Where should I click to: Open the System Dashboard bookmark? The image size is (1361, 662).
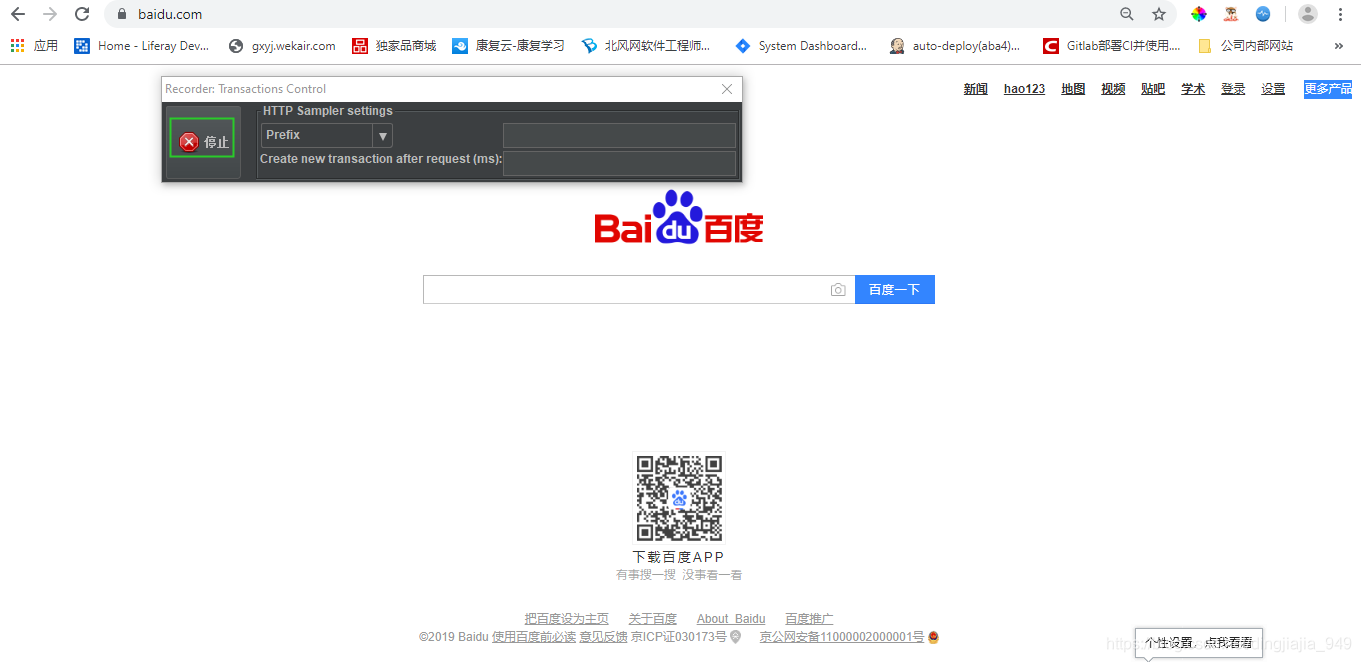801,46
